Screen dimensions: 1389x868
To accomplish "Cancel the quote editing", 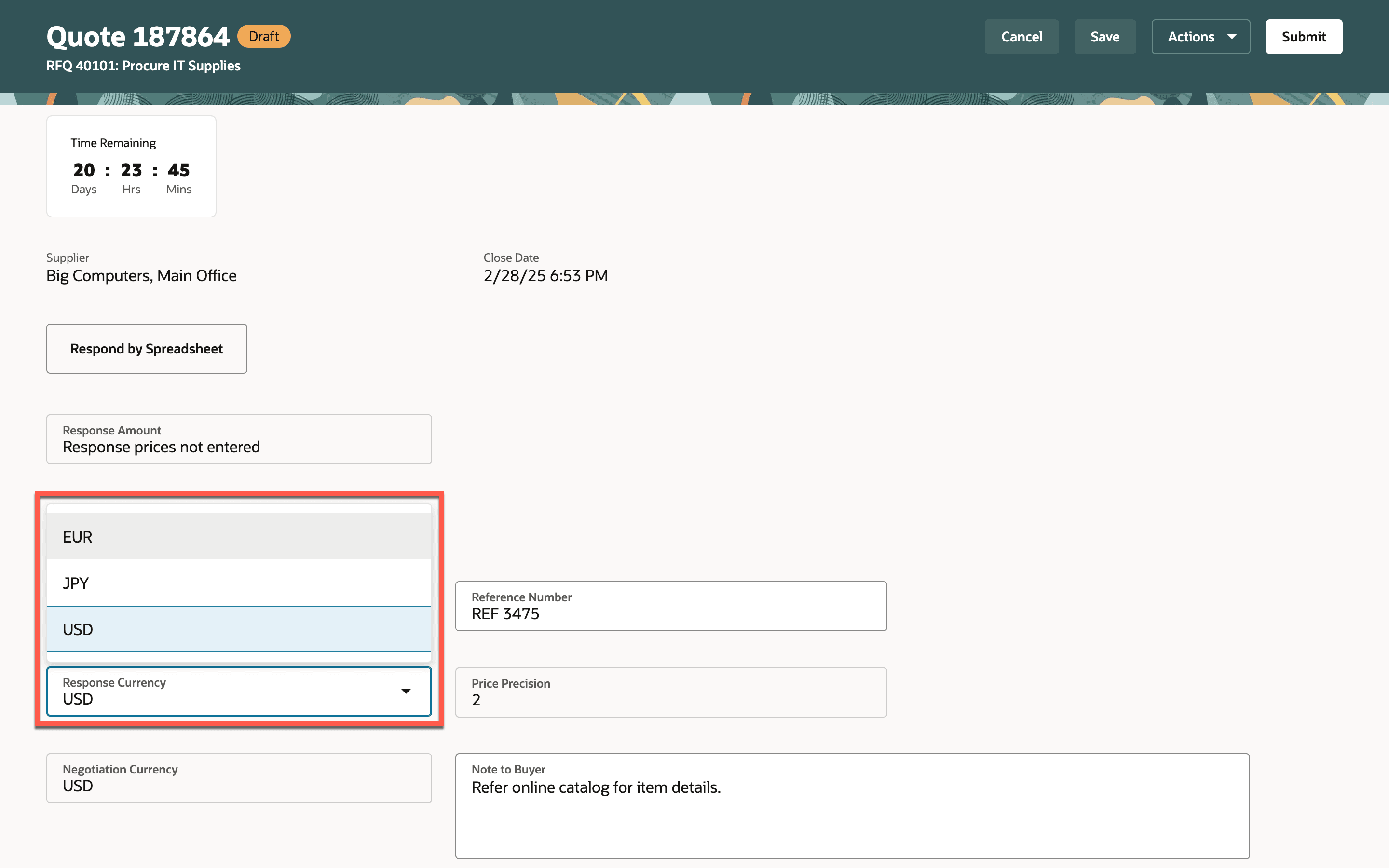I will pos(1021,37).
